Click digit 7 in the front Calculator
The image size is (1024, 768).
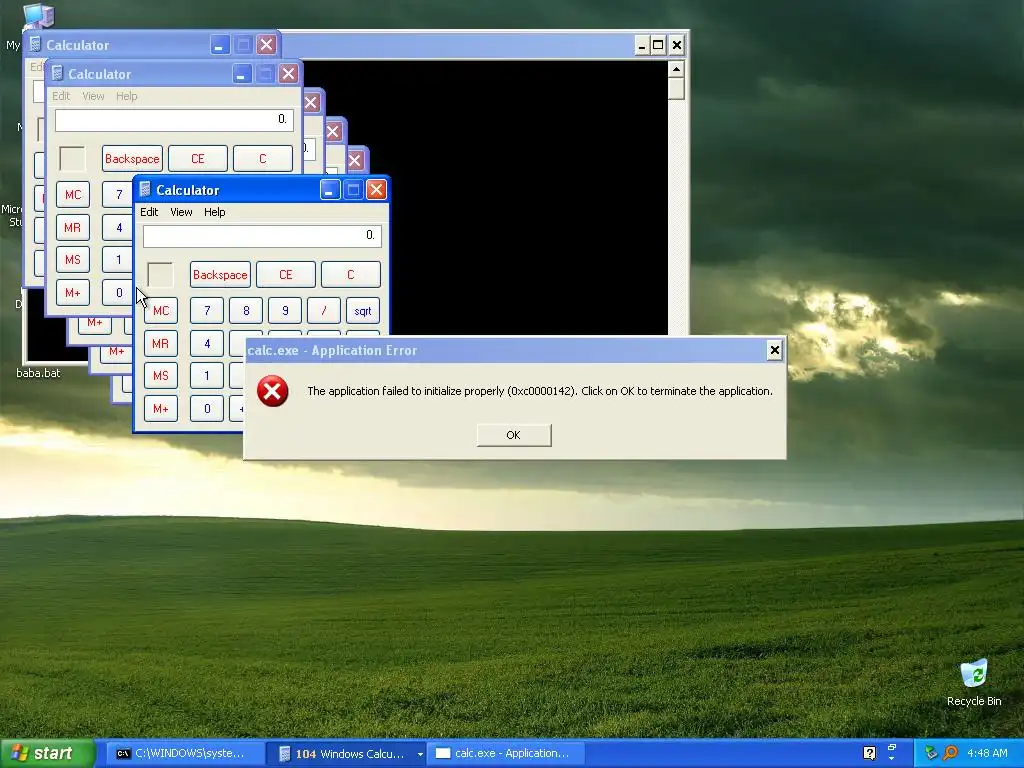pyautogui.click(x=207, y=311)
